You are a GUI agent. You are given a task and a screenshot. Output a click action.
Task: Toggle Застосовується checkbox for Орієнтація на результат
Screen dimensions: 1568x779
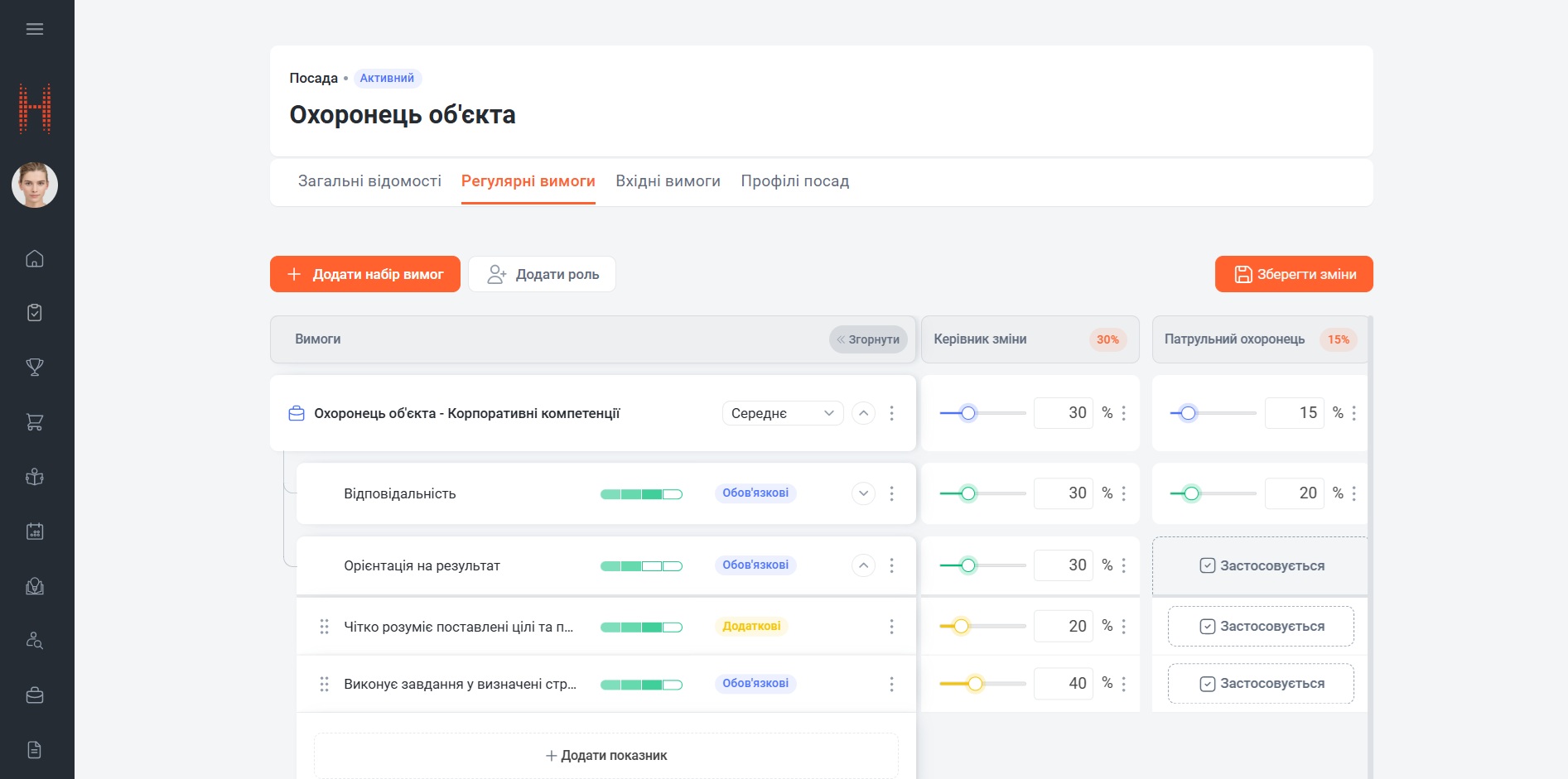pyautogui.click(x=1208, y=565)
